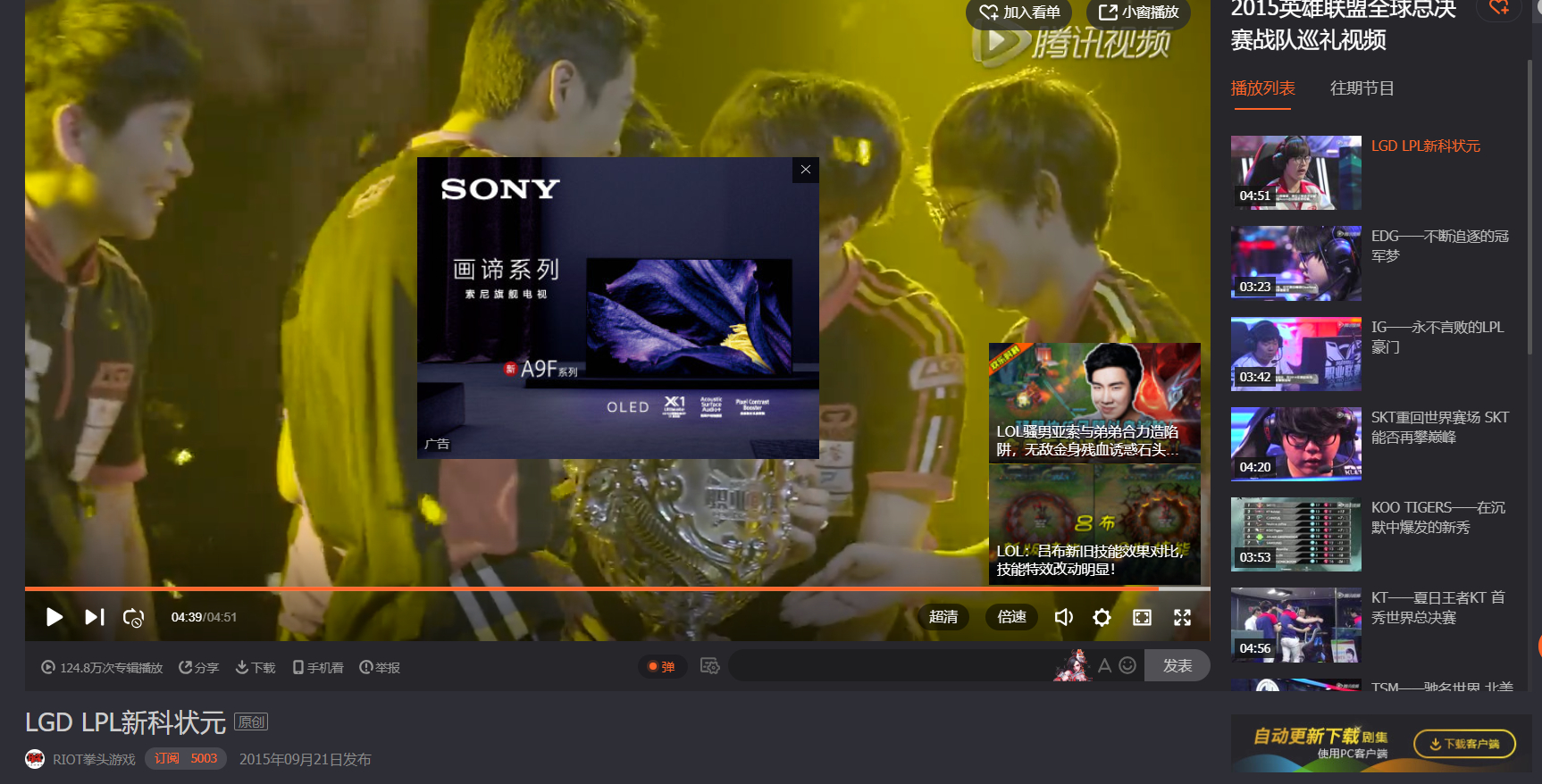This screenshot has height=784, width=1542.
Task: Open danmaku font style A icon
Action: click(1105, 665)
